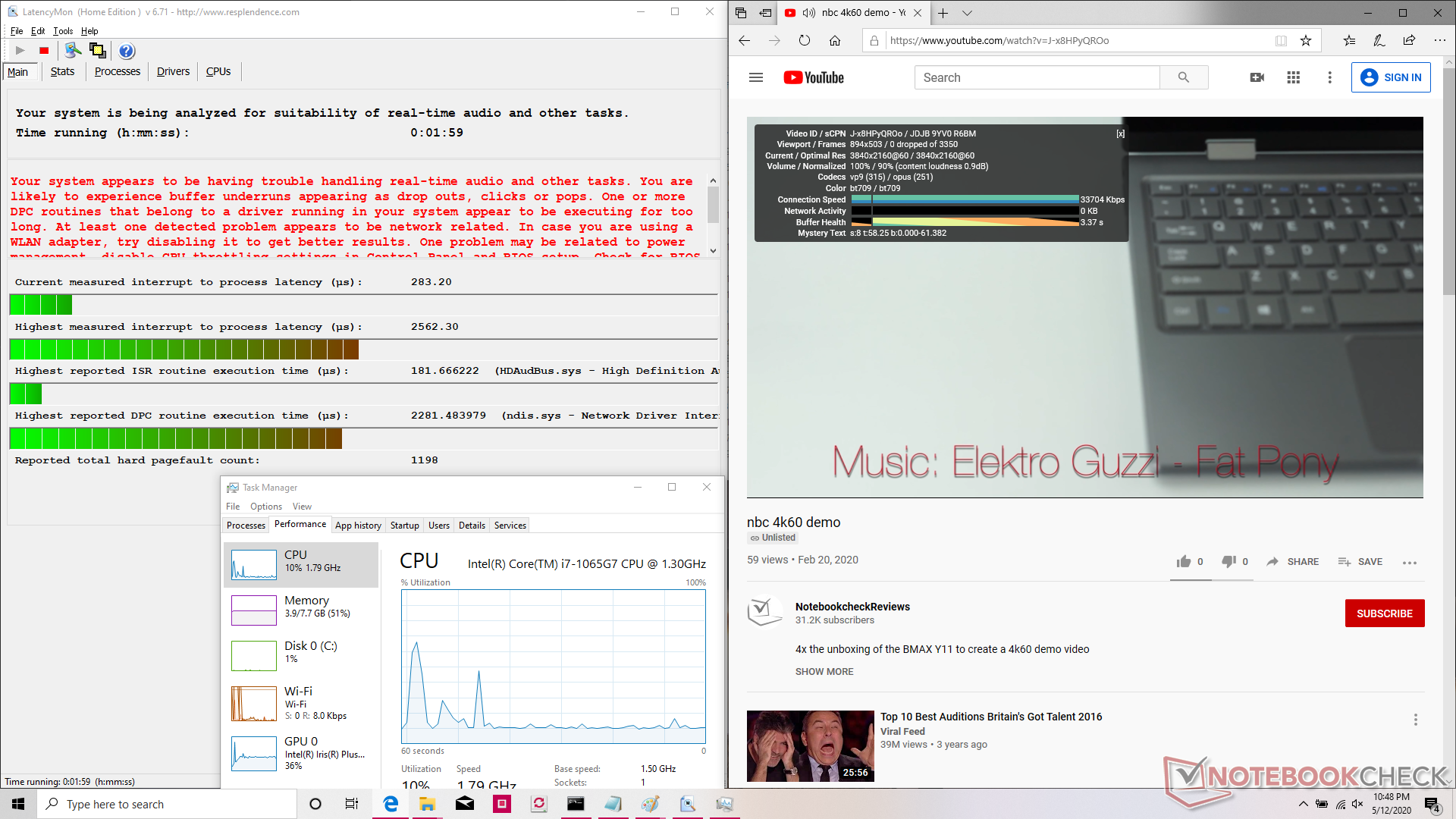This screenshot has height=819, width=1456.
Task: Open options for Britain's Got Talent video
Action: (x=1415, y=720)
